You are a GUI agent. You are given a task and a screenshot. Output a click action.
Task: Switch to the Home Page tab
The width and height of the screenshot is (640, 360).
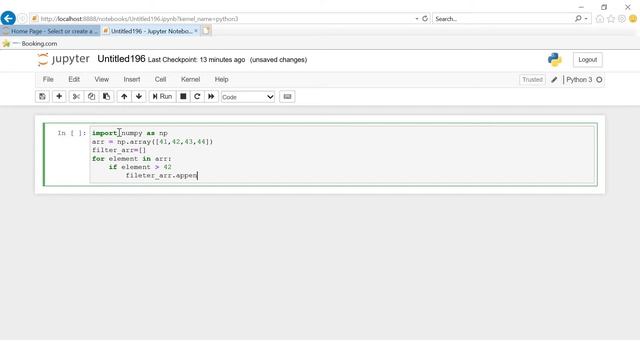coord(50,31)
